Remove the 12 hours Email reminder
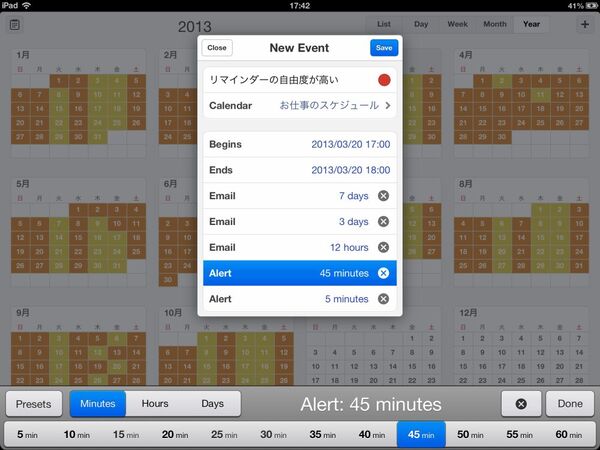 pyautogui.click(x=383, y=247)
